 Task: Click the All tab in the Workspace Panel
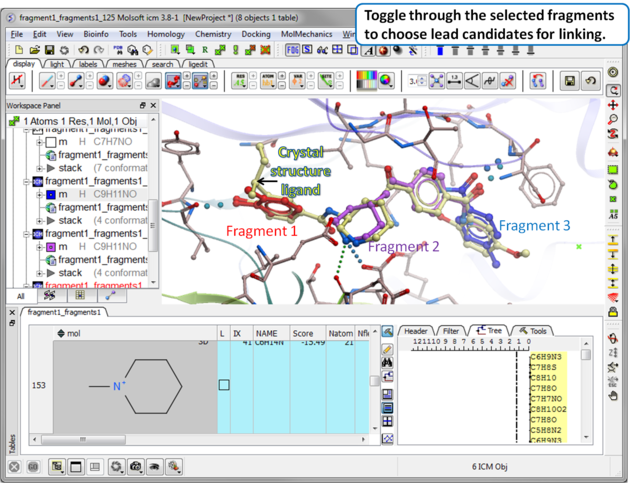click(21, 296)
